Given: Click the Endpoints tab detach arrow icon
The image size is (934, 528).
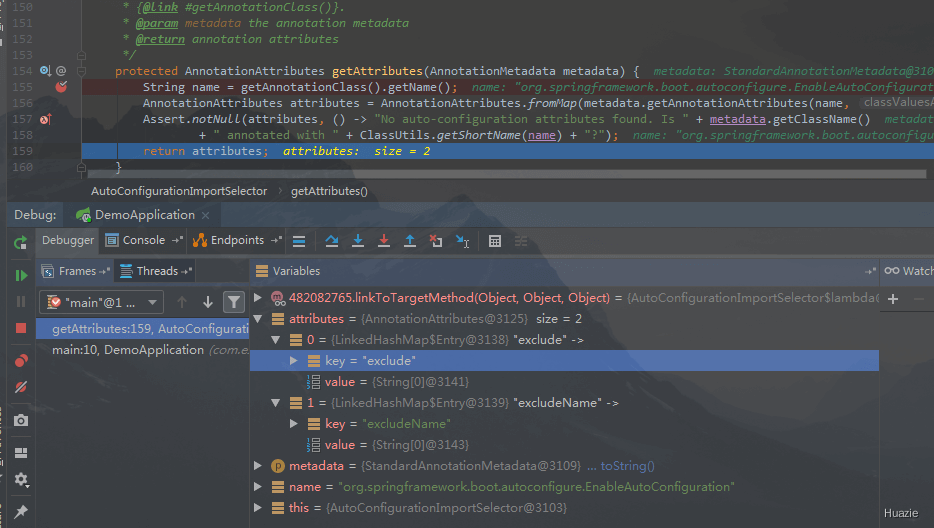Looking at the screenshot, I should [x=276, y=240].
